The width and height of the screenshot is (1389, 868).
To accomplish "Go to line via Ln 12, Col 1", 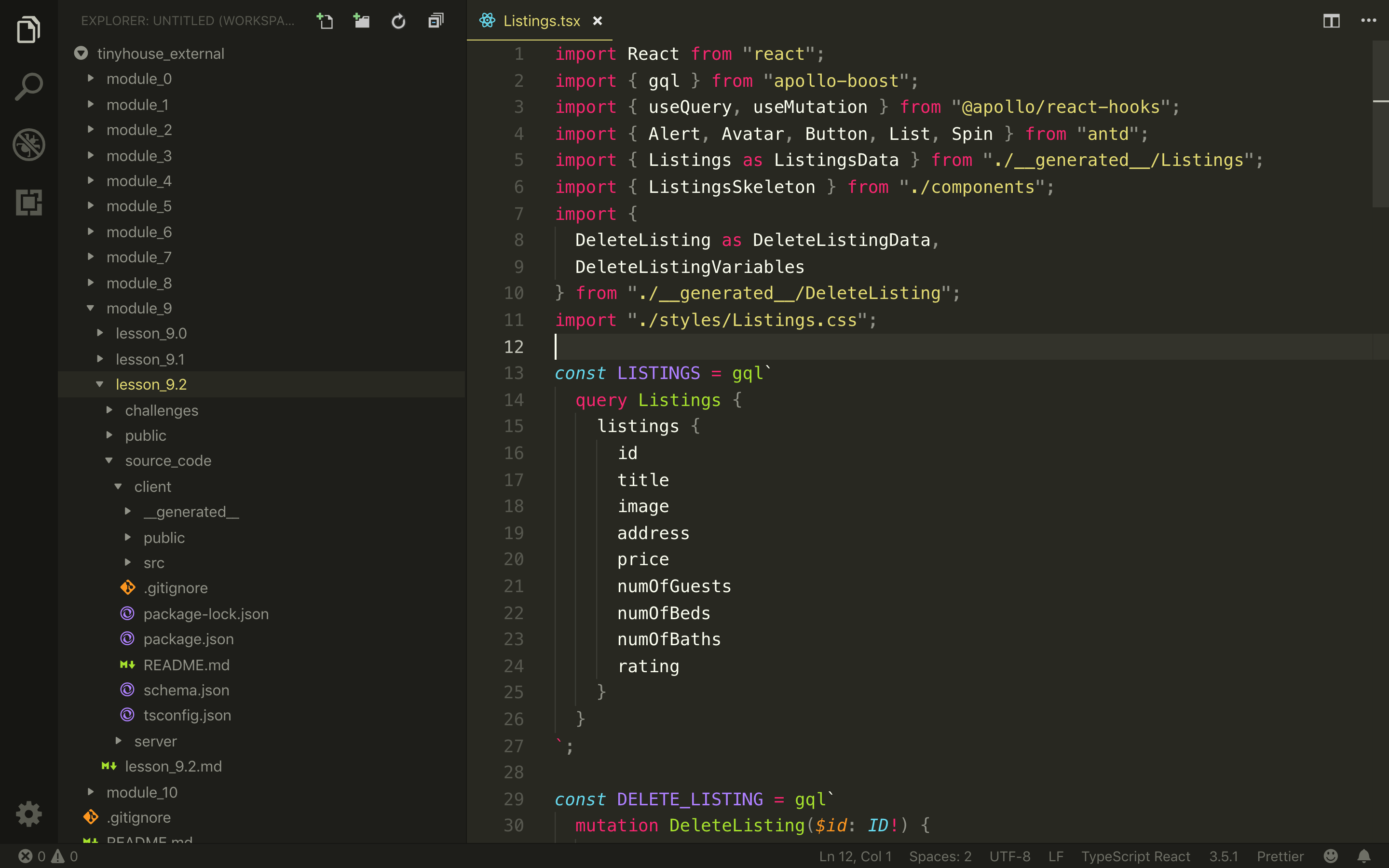I will [855, 856].
